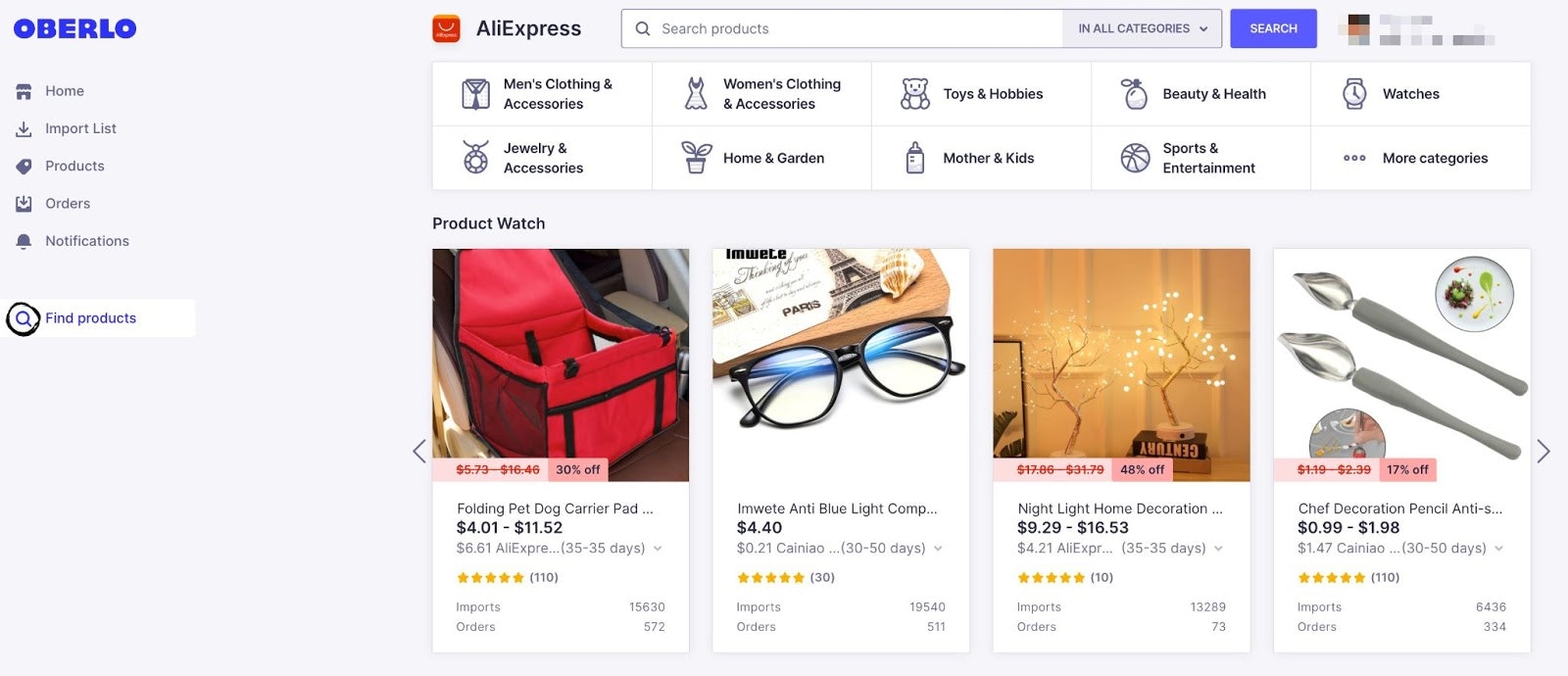
Task: Select the Sports & Entertainment basketball icon
Action: coord(1135,158)
